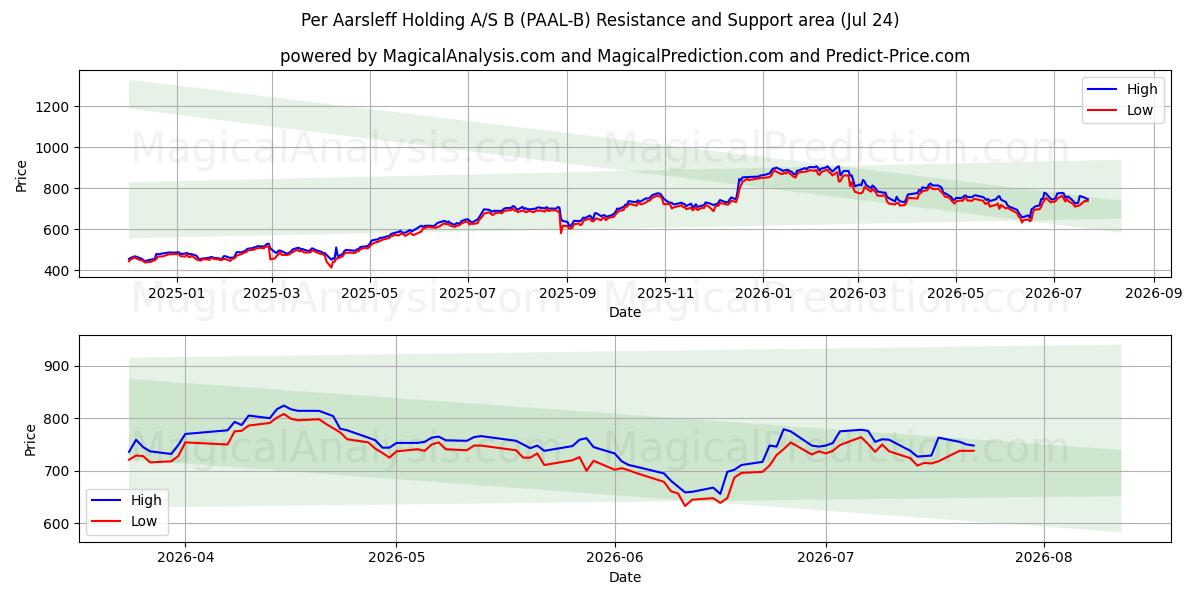Click the 2026-08 tick on bottom chart
This screenshot has height=600, width=1200.
coord(1044,557)
